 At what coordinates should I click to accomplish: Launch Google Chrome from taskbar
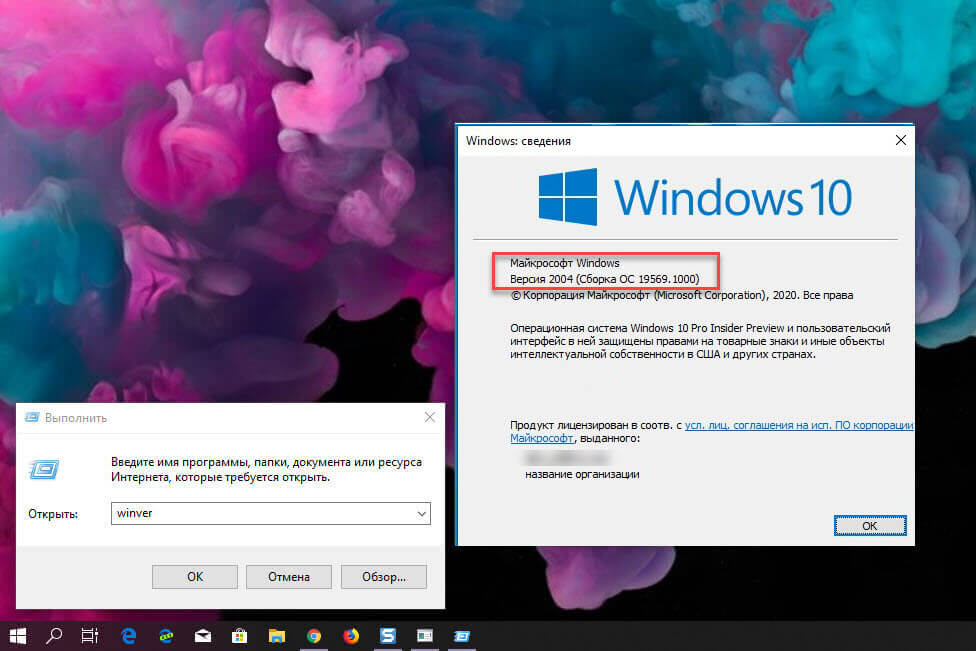click(314, 635)
